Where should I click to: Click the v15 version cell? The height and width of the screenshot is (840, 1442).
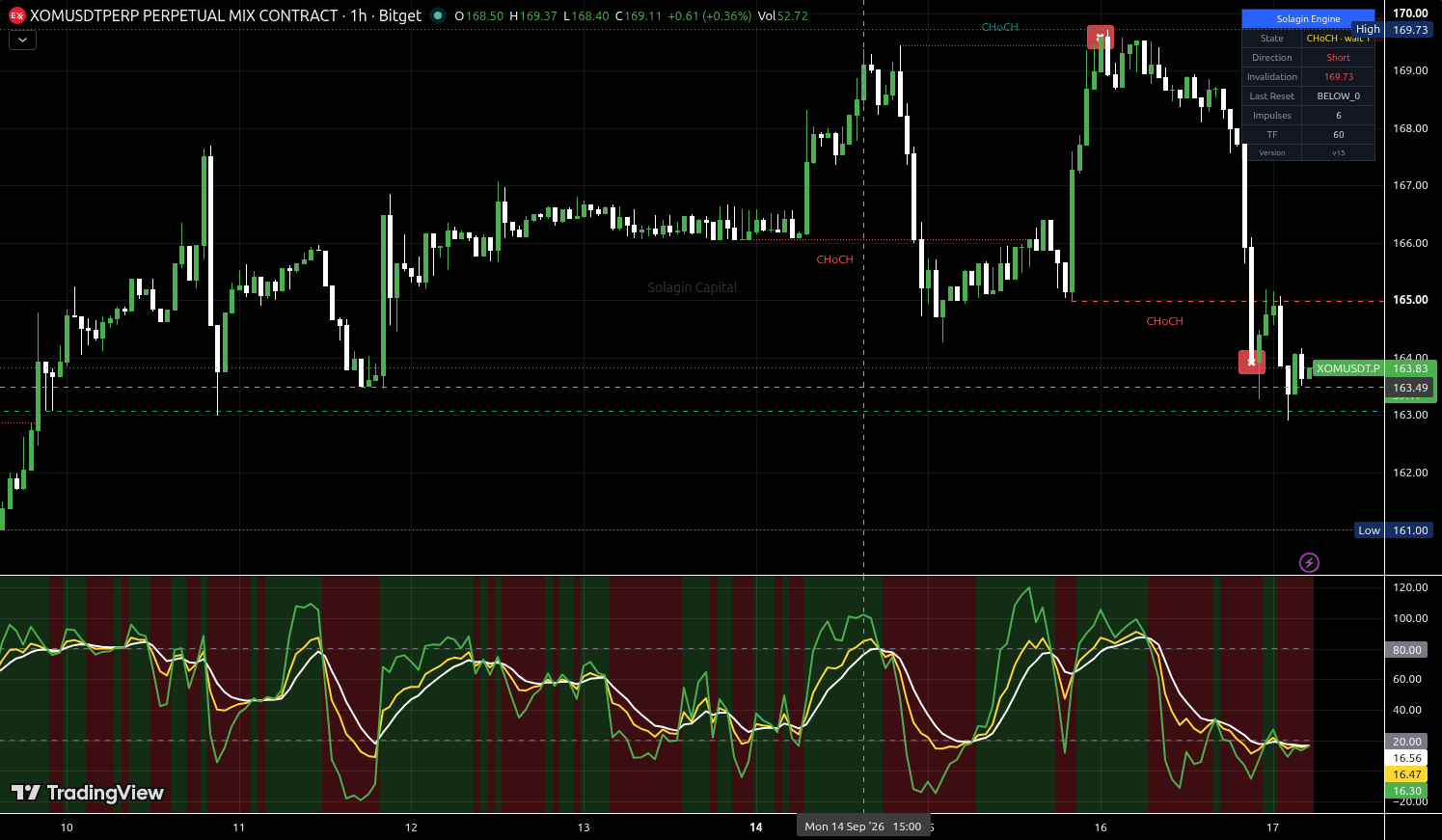point(1338,152)
